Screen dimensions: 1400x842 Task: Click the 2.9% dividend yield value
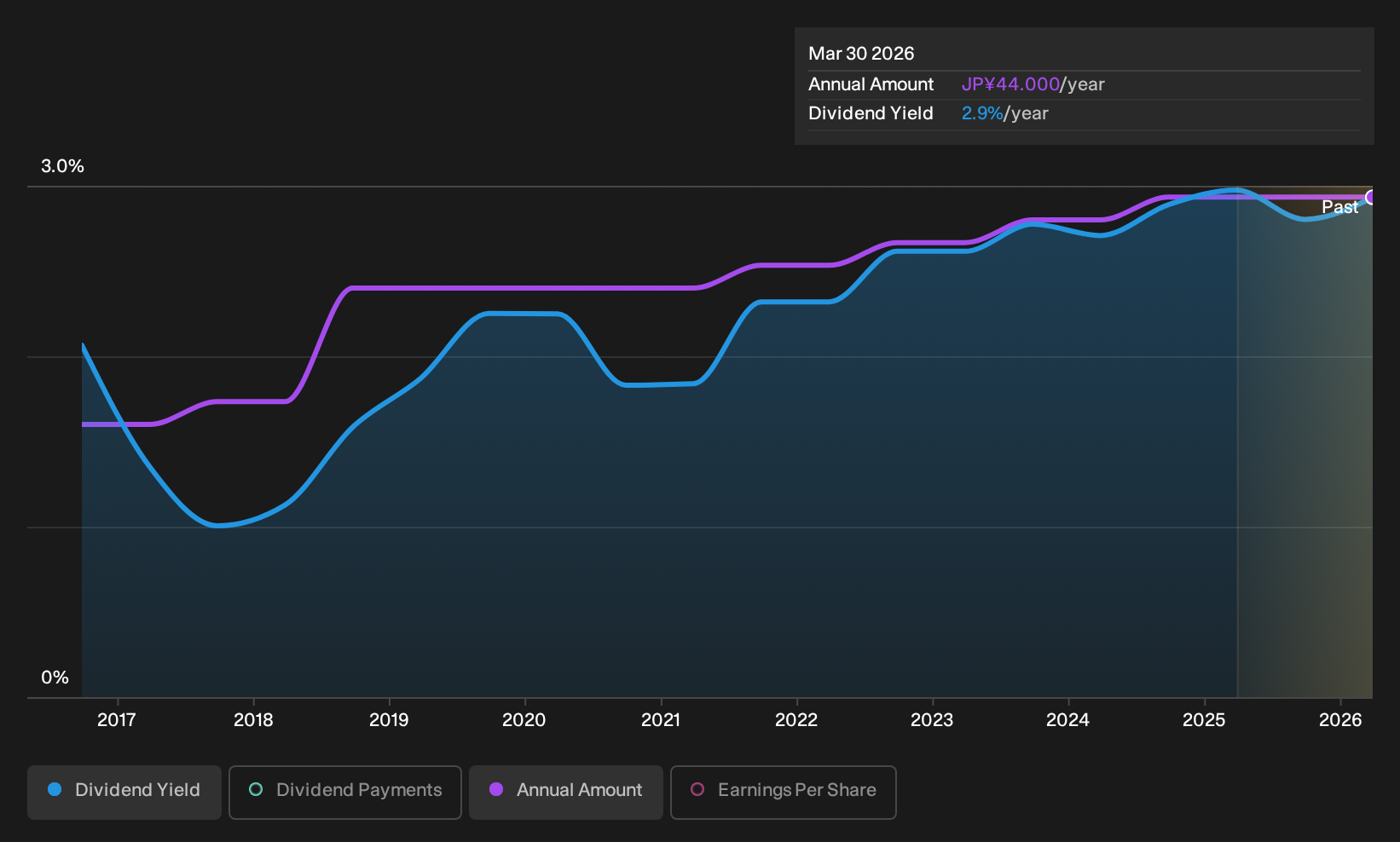(982, 113)
